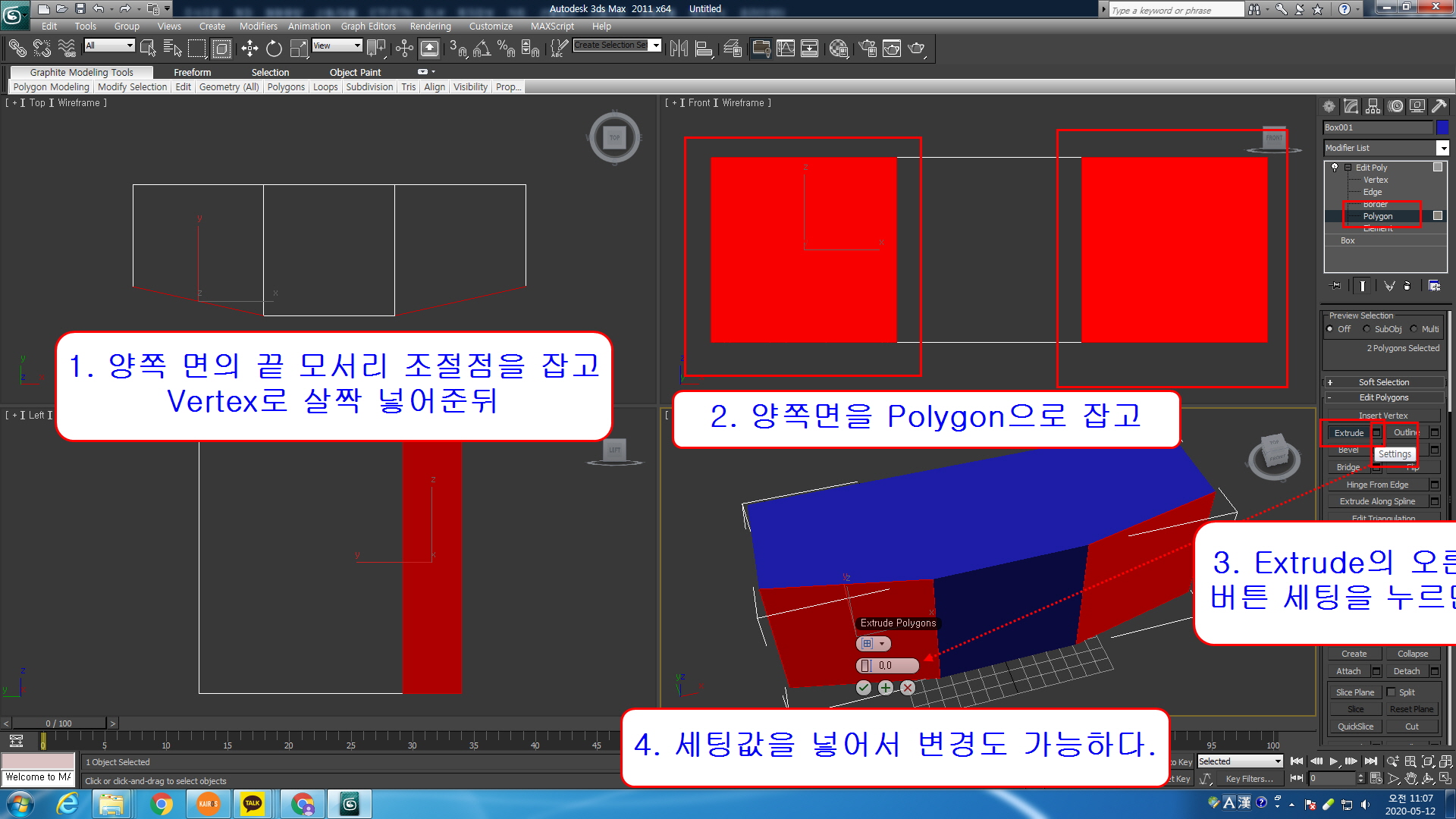Click the Key Filters button
1456x819 pixels.
point(1249,779)
